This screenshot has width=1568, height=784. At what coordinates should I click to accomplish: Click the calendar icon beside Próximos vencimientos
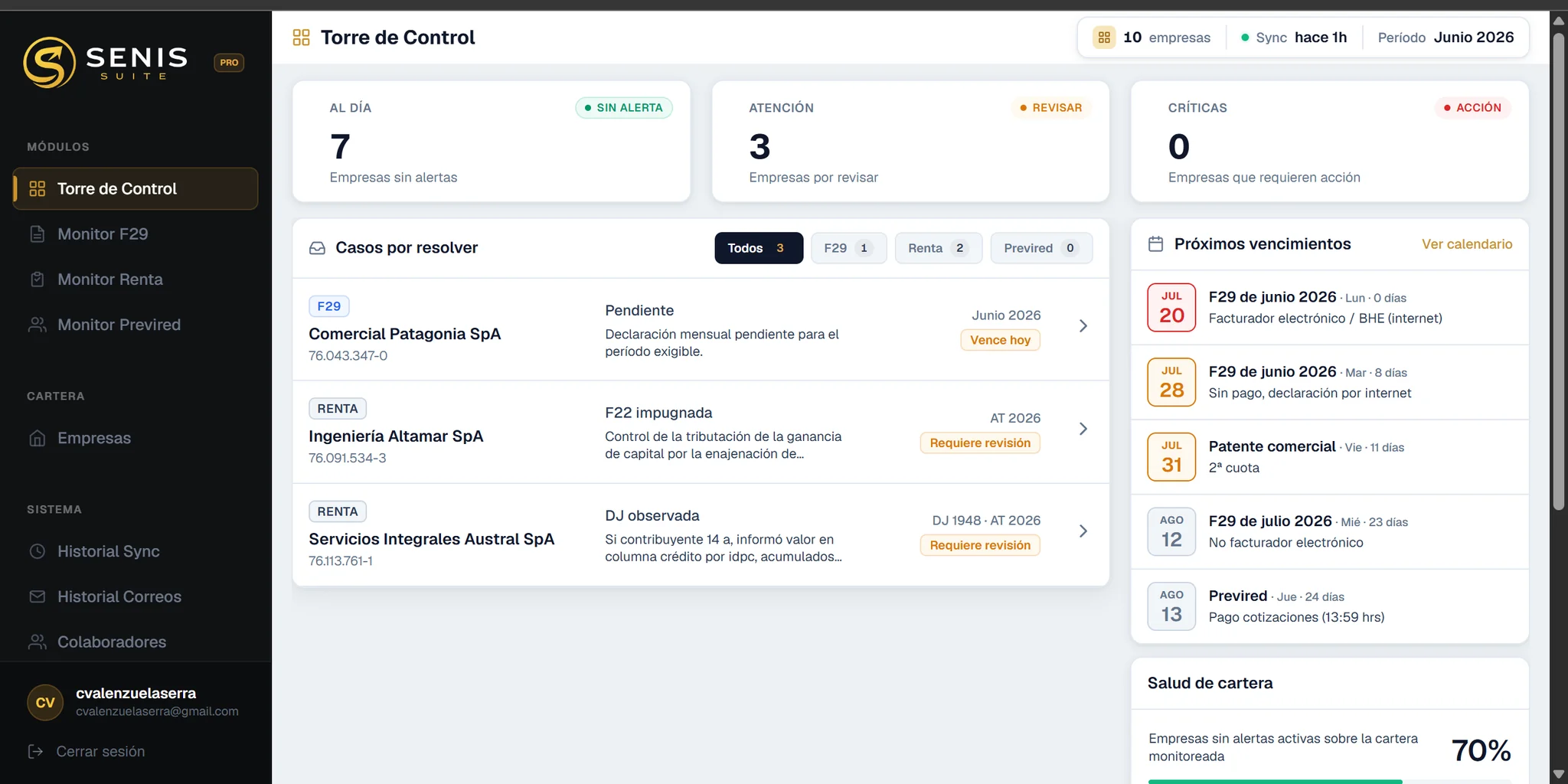coord(1156,244)
